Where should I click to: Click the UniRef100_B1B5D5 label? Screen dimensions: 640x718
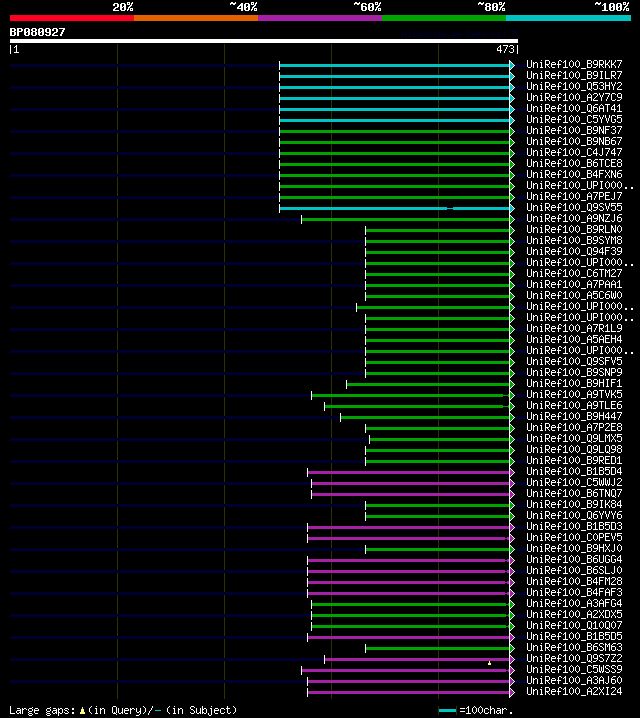tap(574, 636)
